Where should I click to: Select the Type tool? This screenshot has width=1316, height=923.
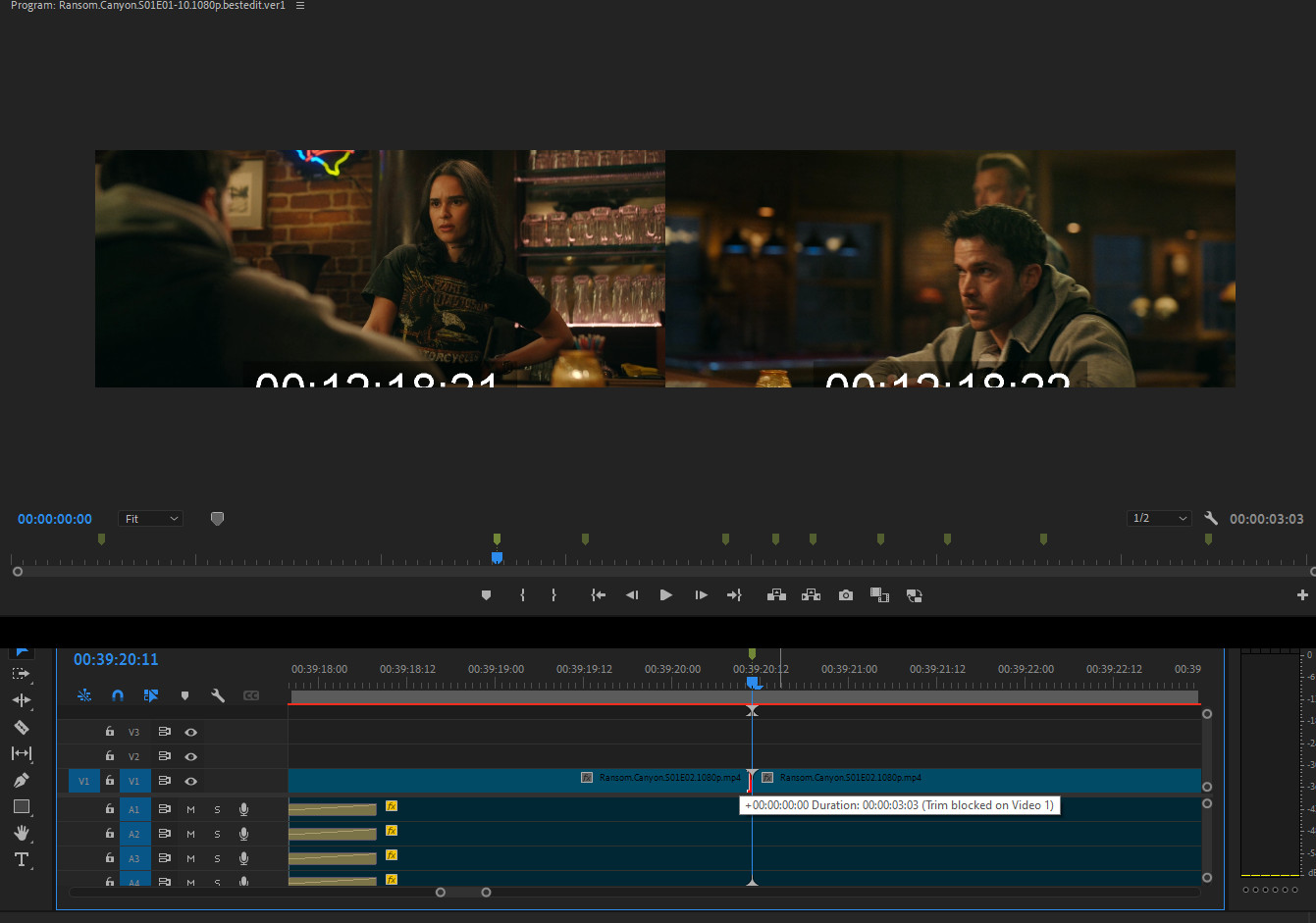pyautogui.click(x=21, y=860)
